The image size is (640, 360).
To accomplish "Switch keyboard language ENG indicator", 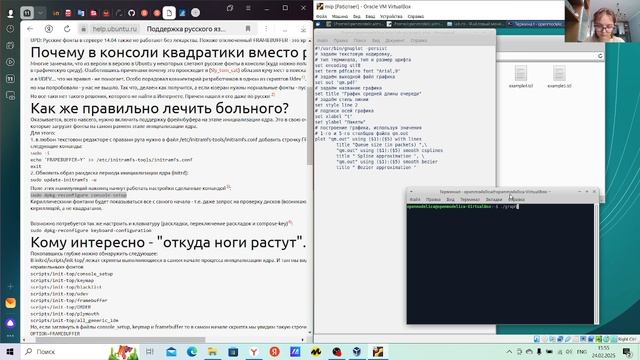I will point(582,352).
